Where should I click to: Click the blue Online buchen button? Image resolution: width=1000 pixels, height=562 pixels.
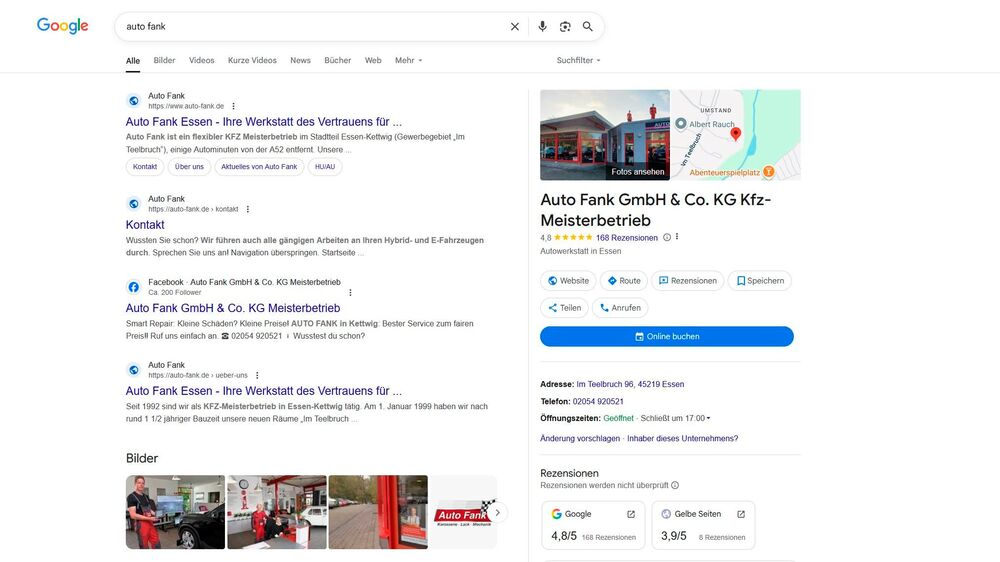click(666, 336)
